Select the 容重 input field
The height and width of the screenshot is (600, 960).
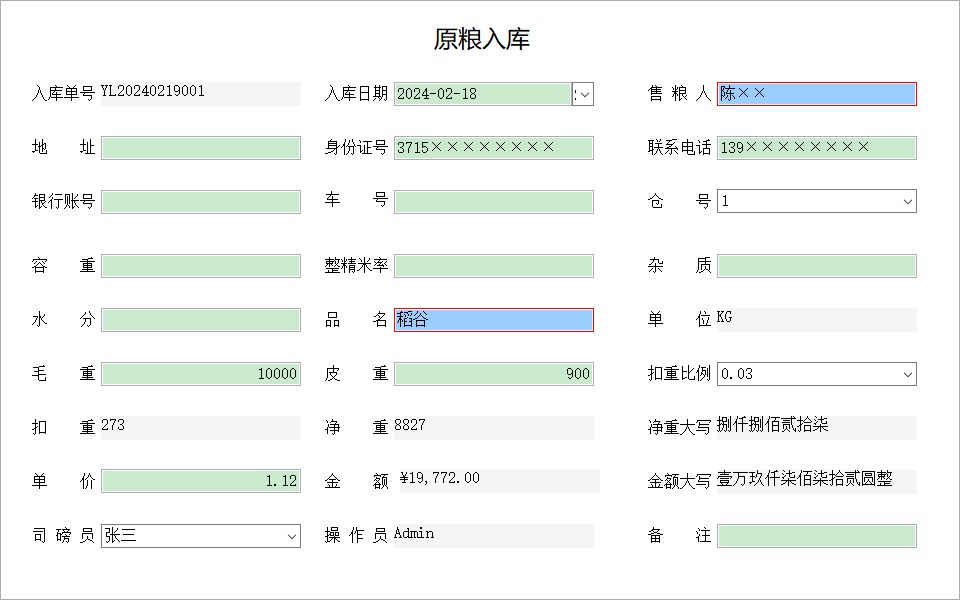(201, 266)
